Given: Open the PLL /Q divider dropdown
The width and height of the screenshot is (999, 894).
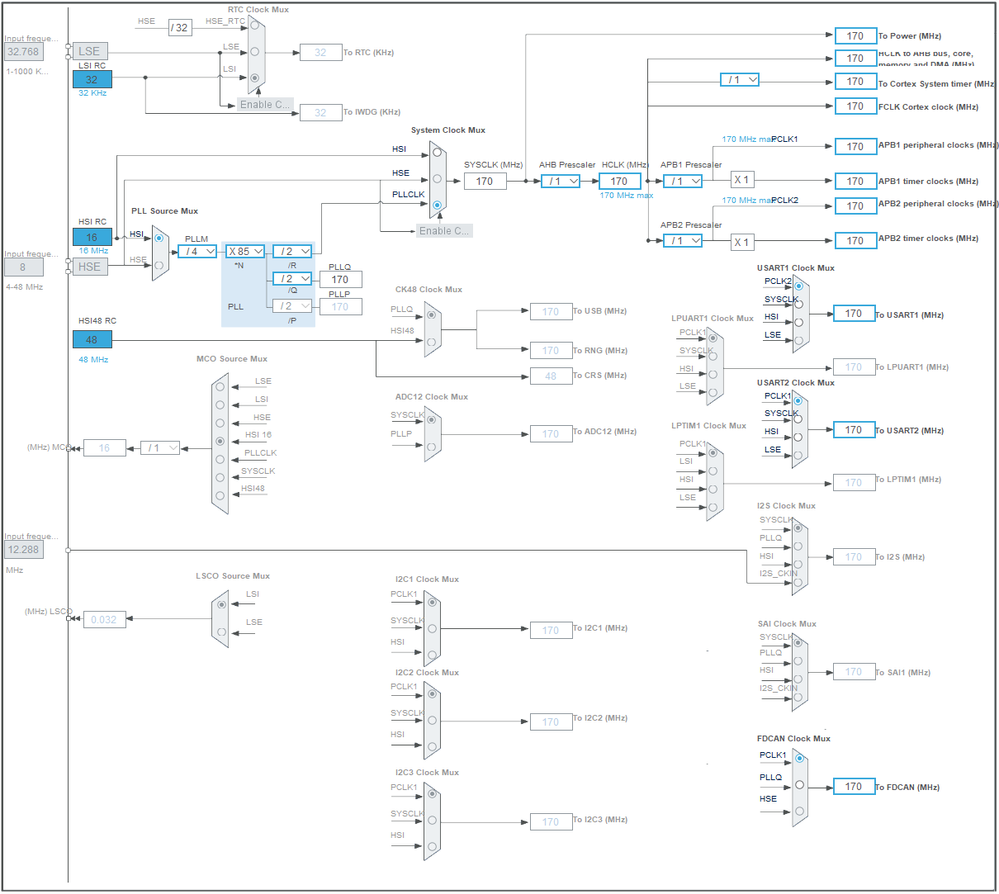Looking at the screenshot, I should (292, 279).
